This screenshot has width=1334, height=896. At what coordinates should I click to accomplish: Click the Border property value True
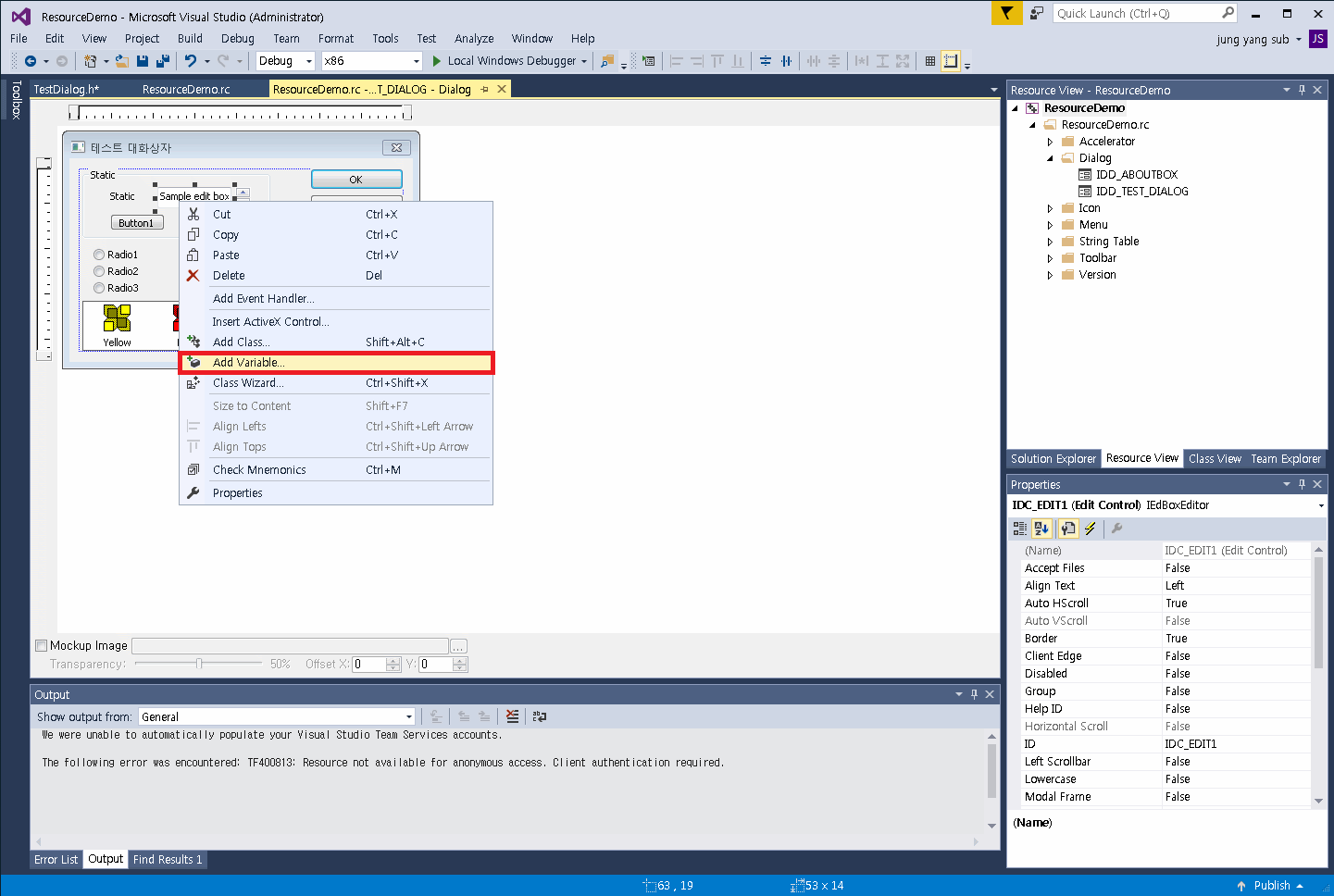coord(1236,639)
